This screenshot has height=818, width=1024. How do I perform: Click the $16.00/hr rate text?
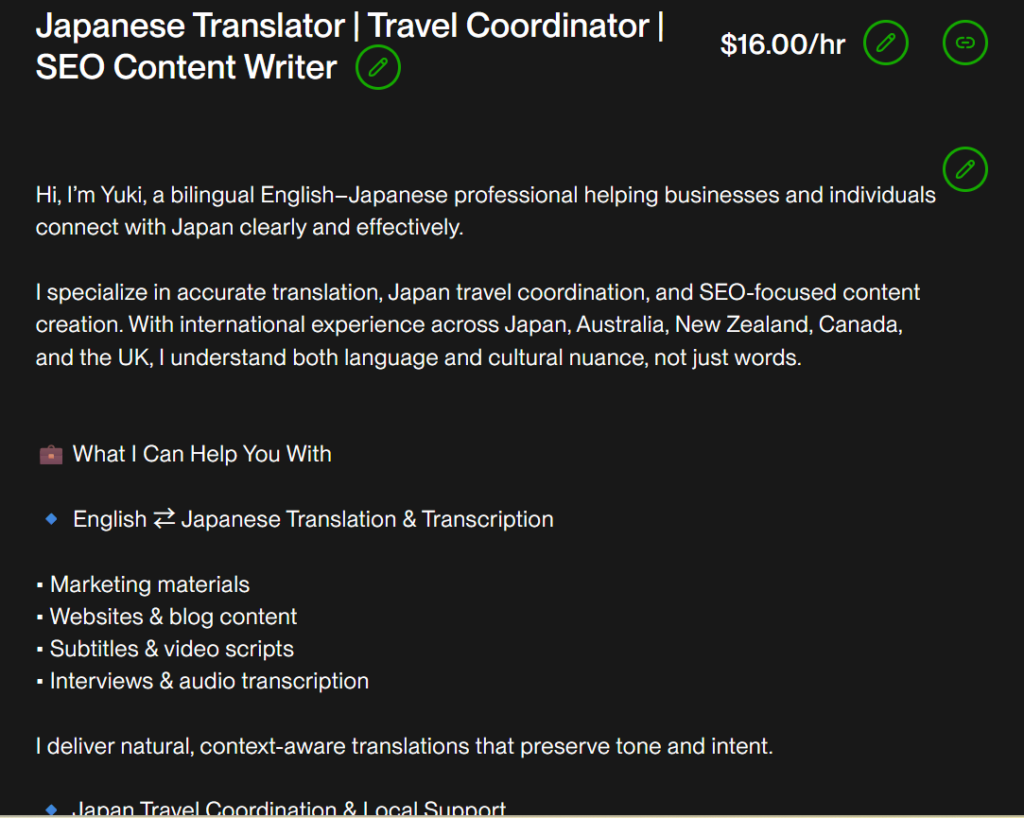coord(782,45)
